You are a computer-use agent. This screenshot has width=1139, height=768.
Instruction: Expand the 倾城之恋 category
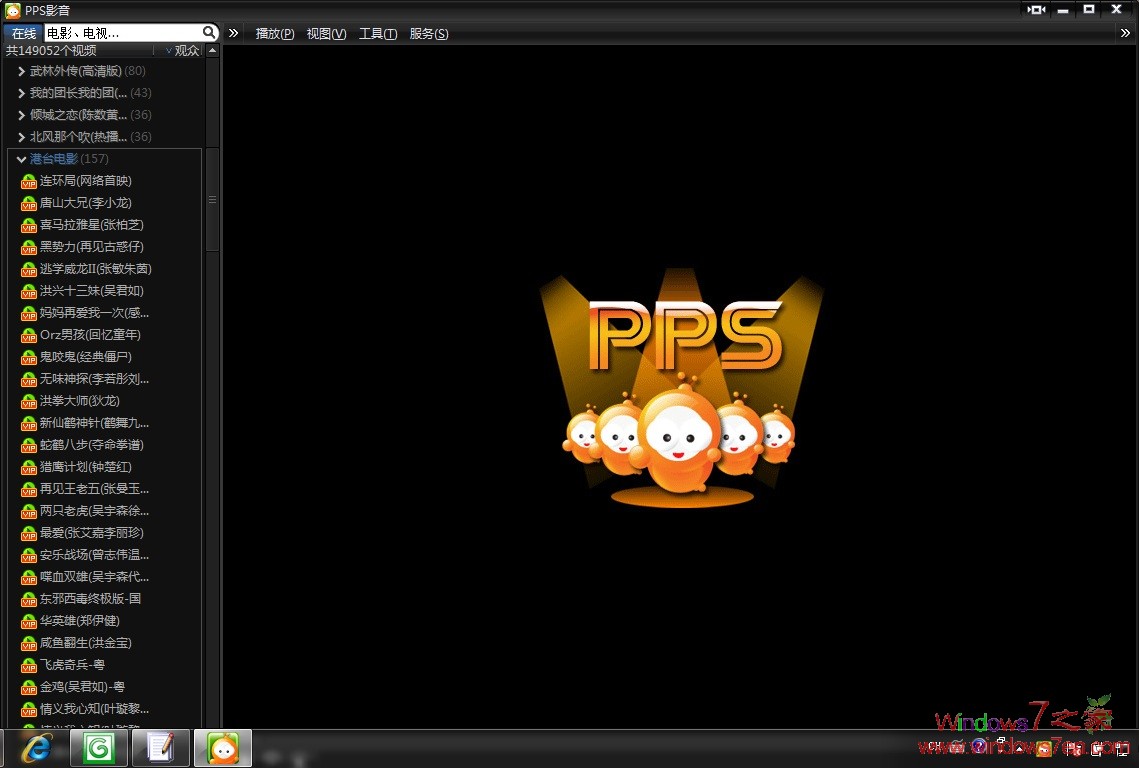(x=22, y=115)
